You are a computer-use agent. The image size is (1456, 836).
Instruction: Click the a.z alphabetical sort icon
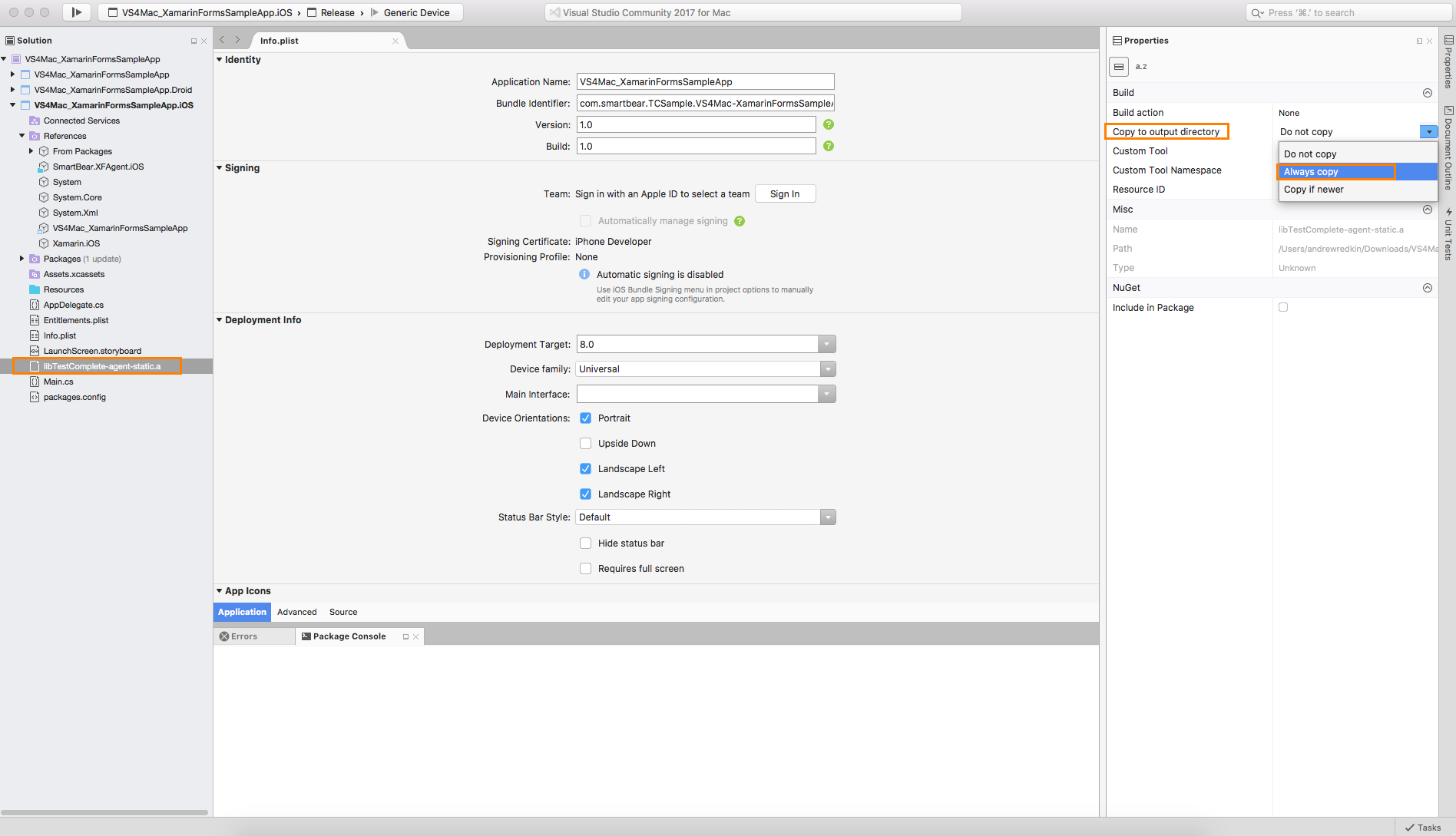point(1140,66)
